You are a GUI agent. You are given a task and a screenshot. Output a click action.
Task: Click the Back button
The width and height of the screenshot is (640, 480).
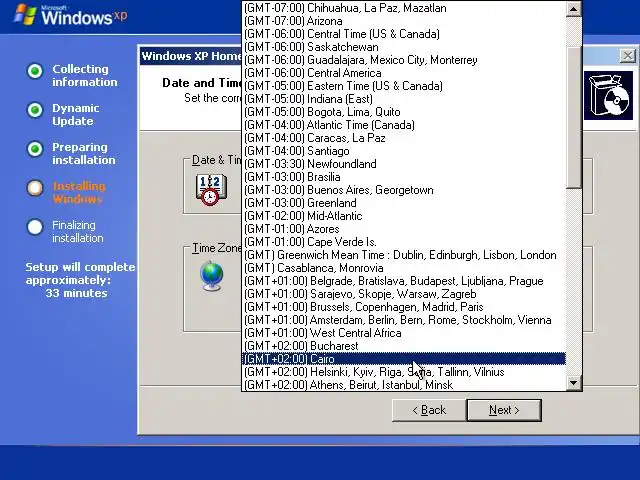tap(429, 410)
